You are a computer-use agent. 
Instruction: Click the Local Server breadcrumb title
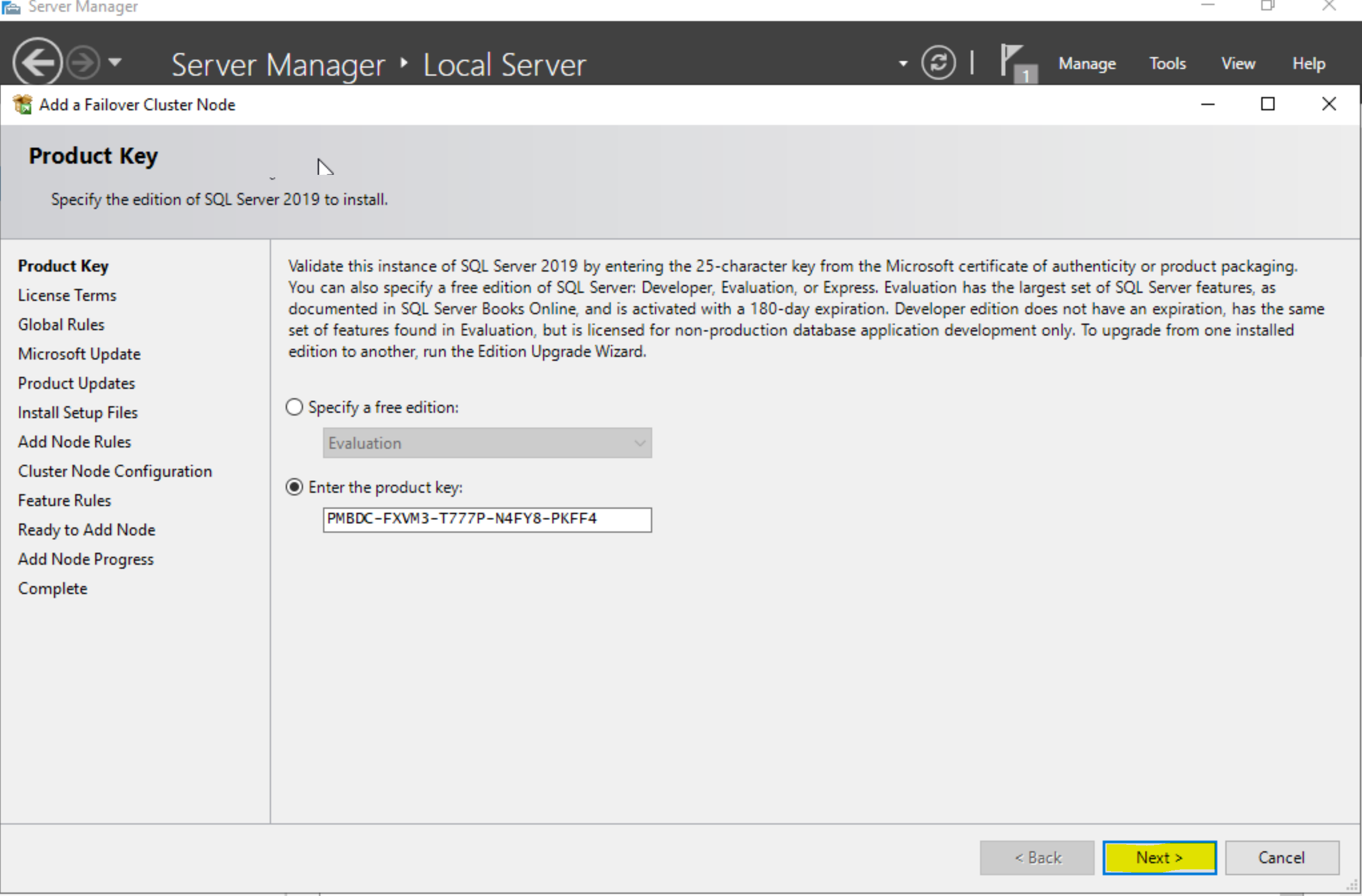[505, 64]
